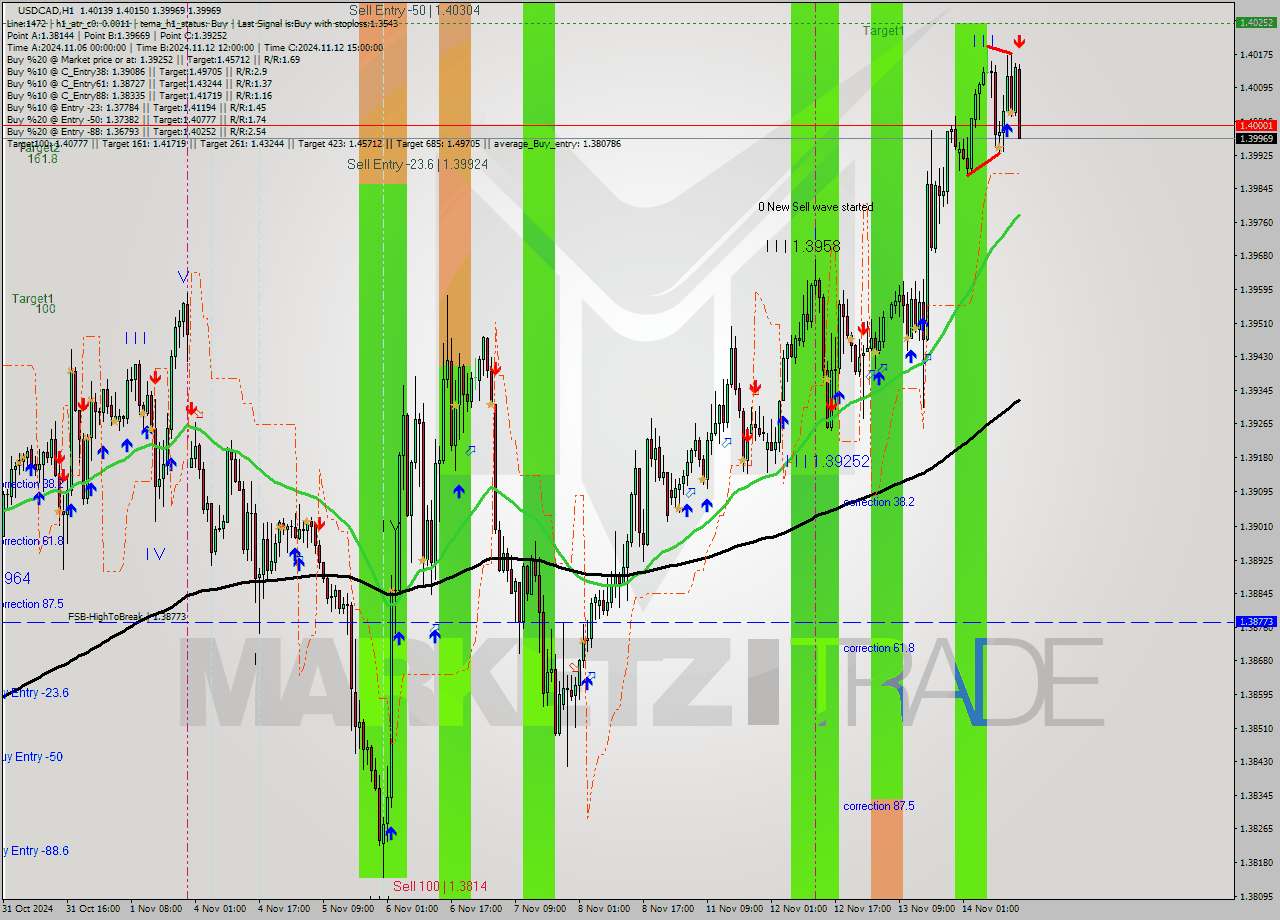Click the '11 Nov 09:00' time label
The image size is (1280, 920).
735,909
